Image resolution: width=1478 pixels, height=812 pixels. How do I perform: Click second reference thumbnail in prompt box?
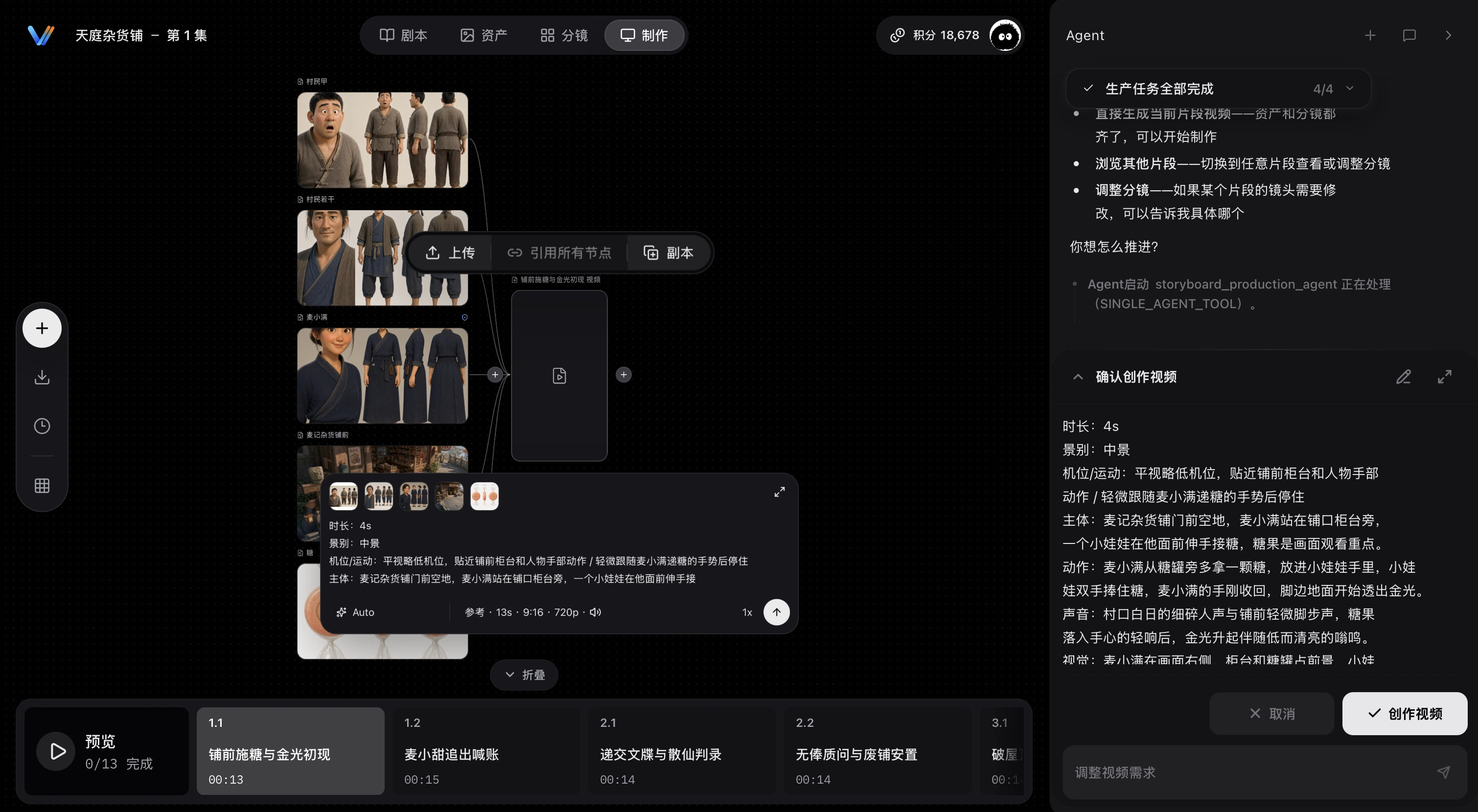pyautogui.click(x=379, y=496)
